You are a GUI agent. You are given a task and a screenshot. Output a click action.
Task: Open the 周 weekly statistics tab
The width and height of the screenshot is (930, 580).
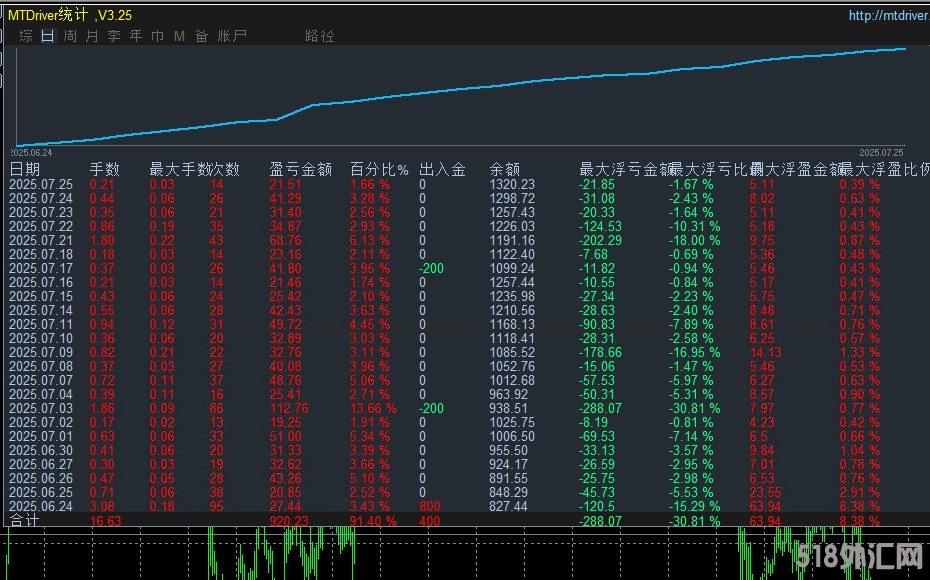point(70,36)
